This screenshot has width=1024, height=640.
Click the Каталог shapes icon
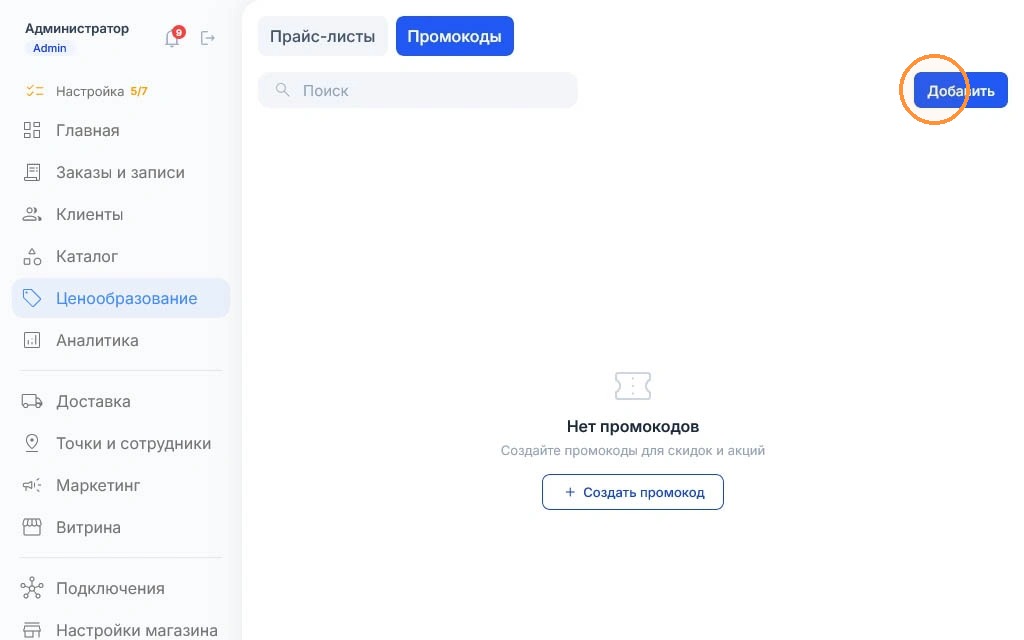(x=32, y=256)
